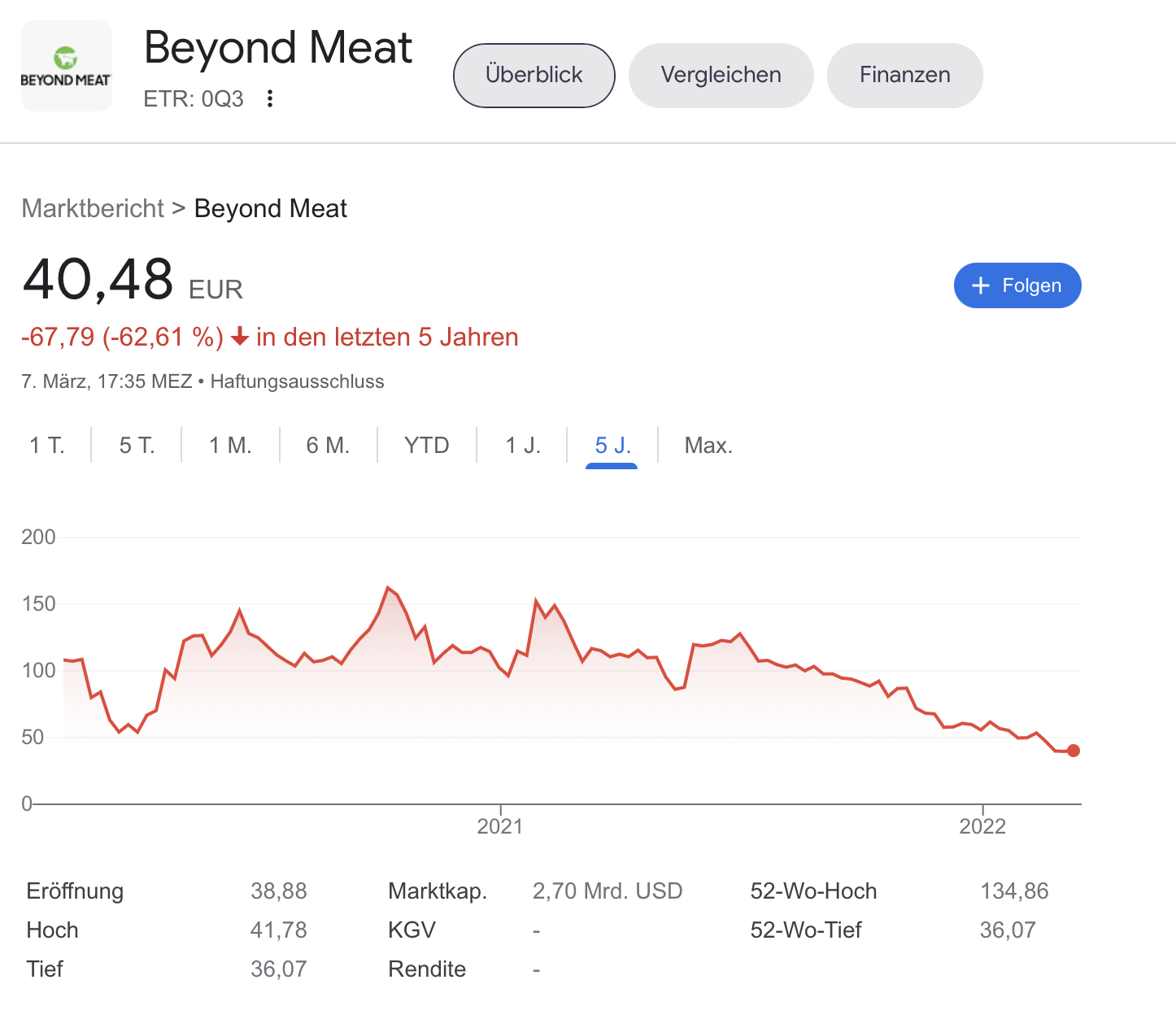The width and height of the screenshot is (1176, 1019).
Task: Select the 5 T. time range
Action: 137,446
